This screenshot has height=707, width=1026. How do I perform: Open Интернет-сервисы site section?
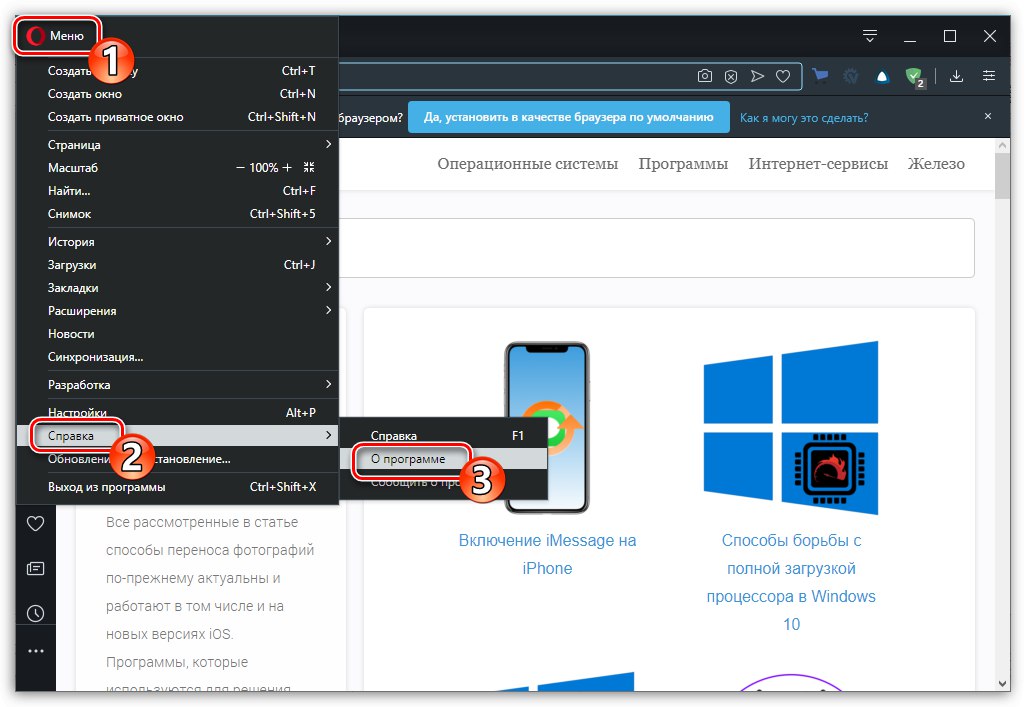[818, 164]
